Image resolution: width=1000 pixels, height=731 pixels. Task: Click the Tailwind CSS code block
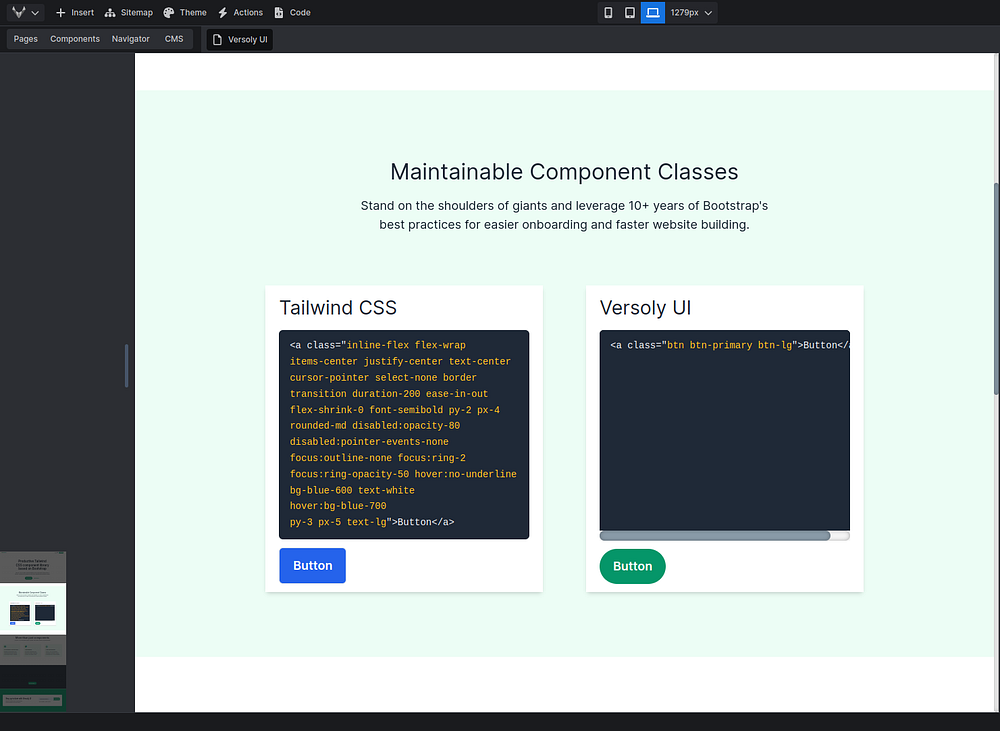click(x=404, y=434)
